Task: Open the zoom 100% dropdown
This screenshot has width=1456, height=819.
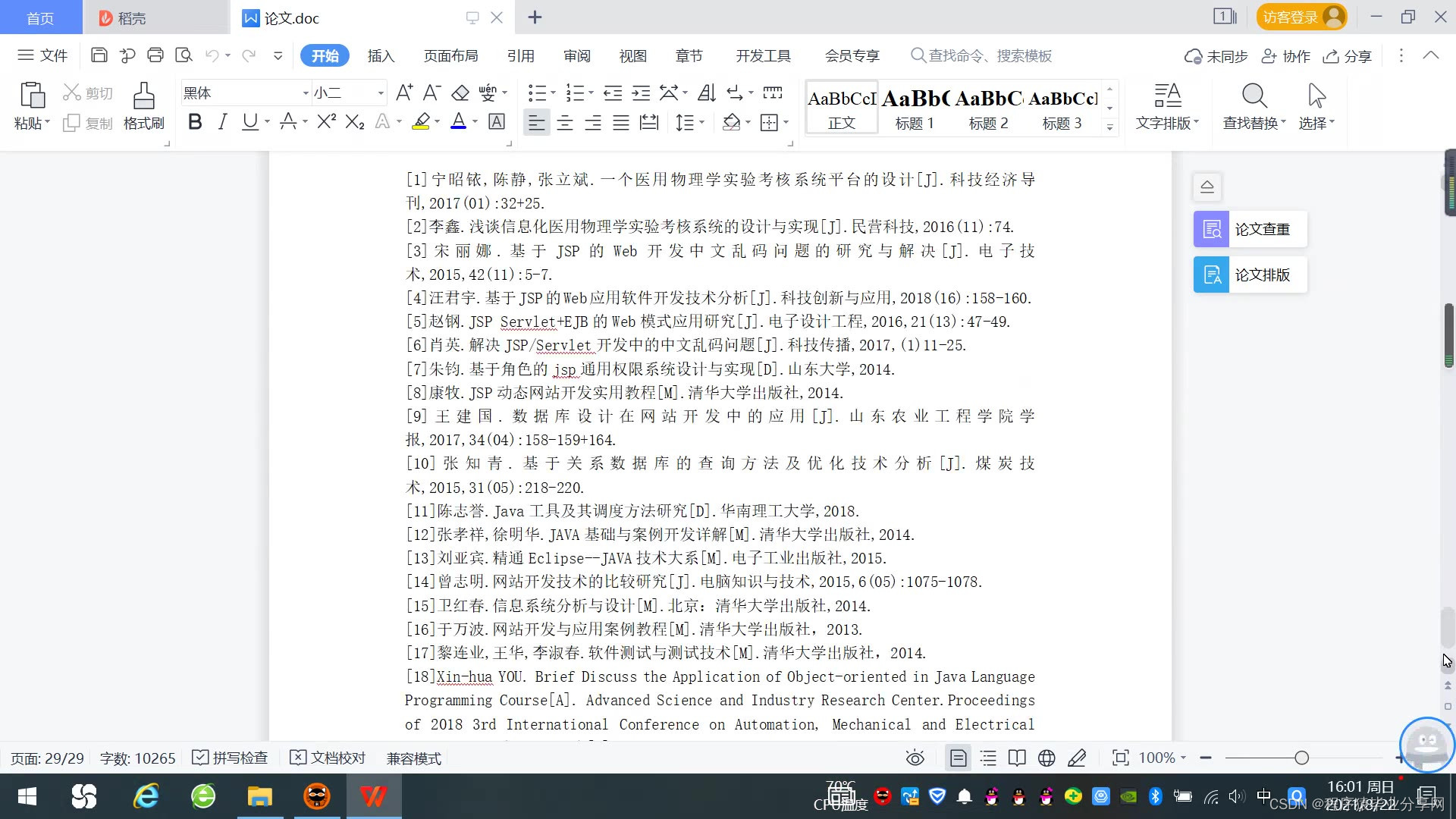Action: click(1163, 758)
